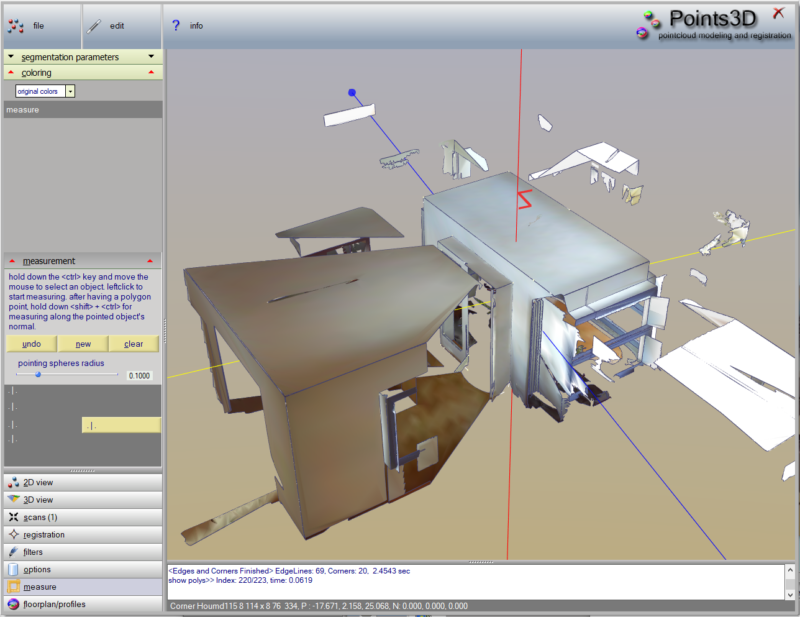800x617 pixels.
Task: Click the filters brush icon
Action: [13, 552]
